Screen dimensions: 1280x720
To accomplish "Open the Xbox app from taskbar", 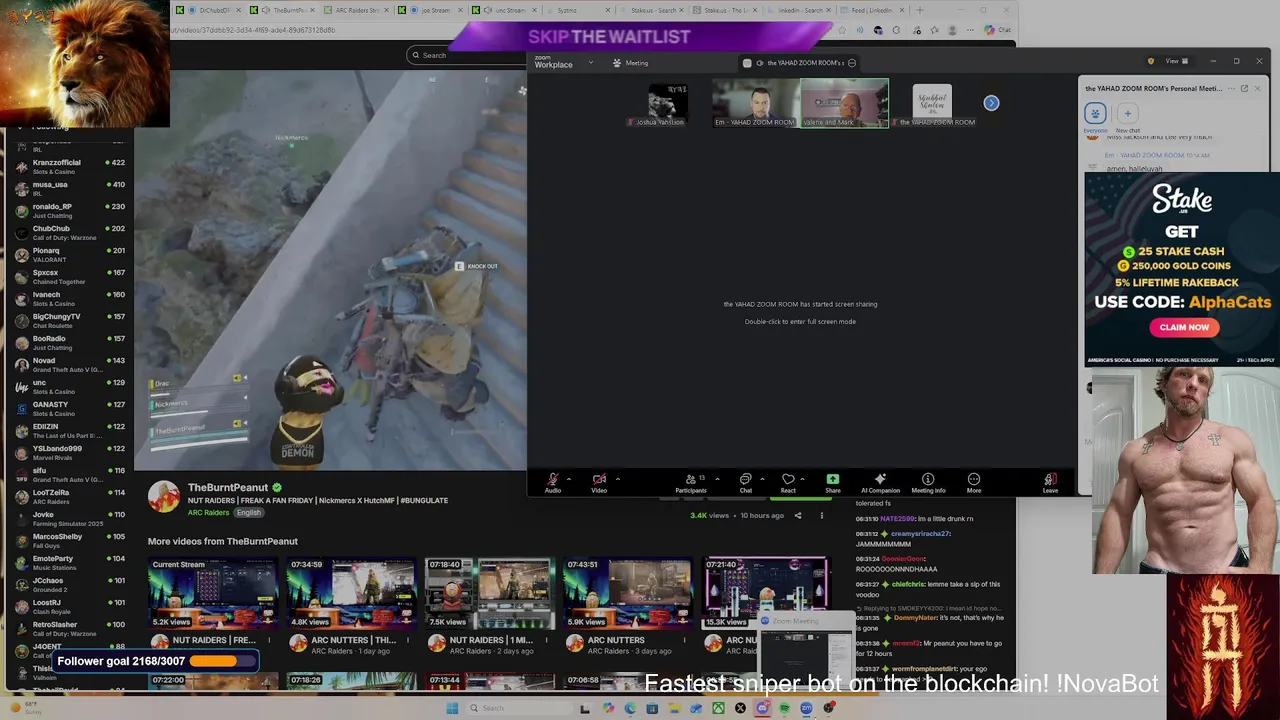I will coord(718,708).
